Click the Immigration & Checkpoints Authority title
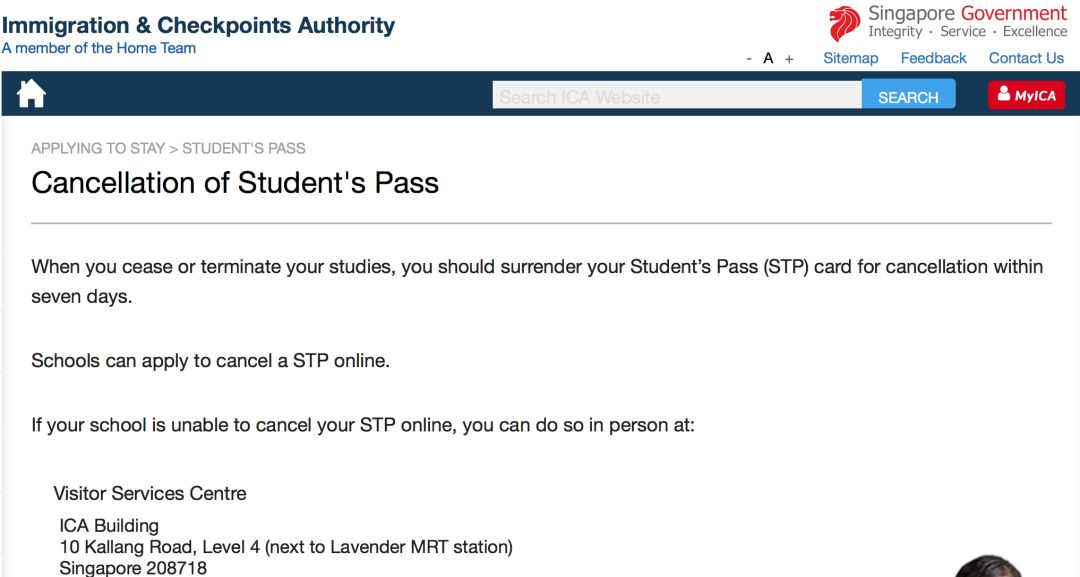1080x577 pixels. (x=198, y=25)
